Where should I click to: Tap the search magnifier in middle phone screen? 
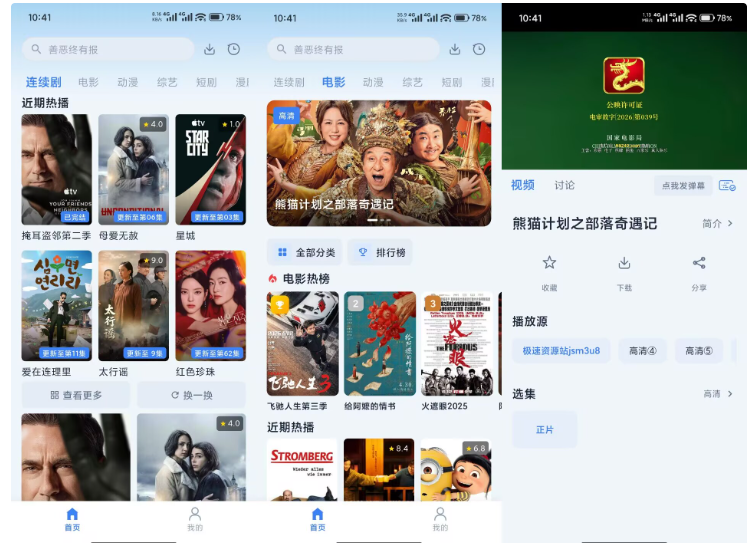(x=282, y=49)
